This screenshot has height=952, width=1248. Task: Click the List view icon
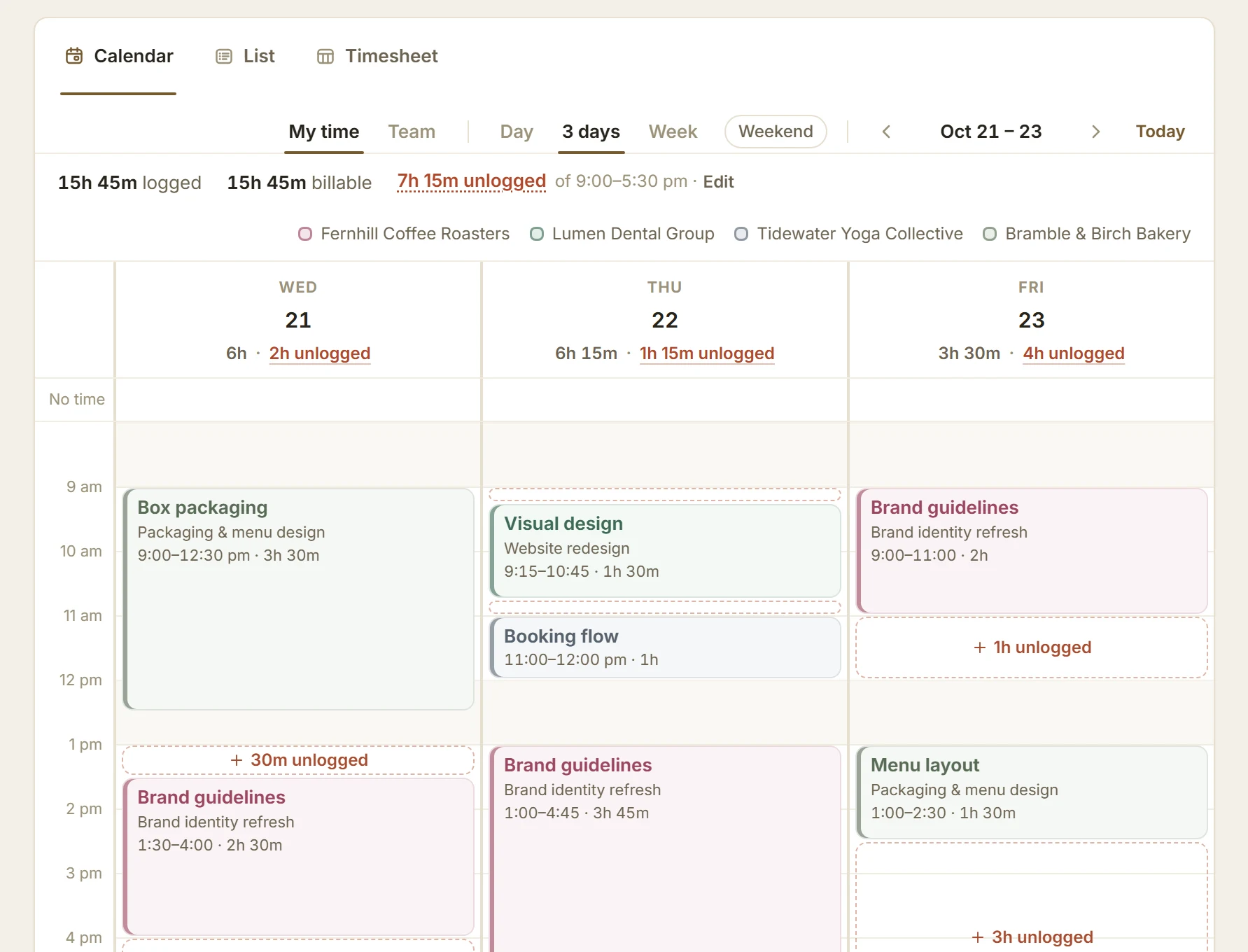pos(224,57)
